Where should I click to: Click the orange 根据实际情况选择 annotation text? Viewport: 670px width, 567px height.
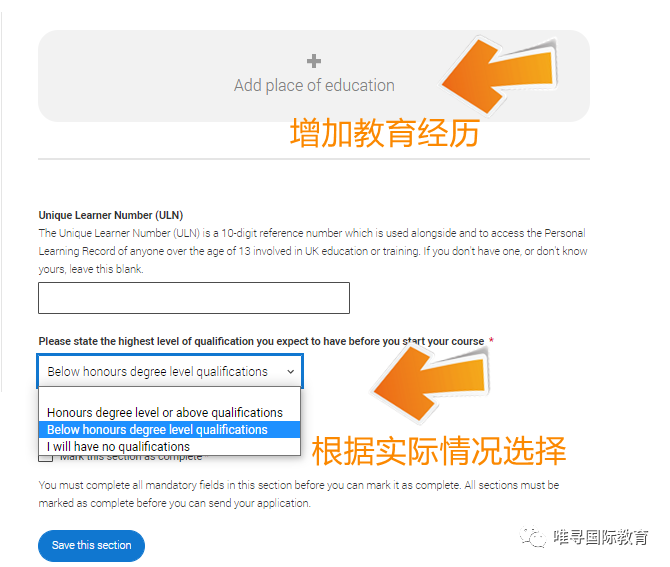click(439, 451)
